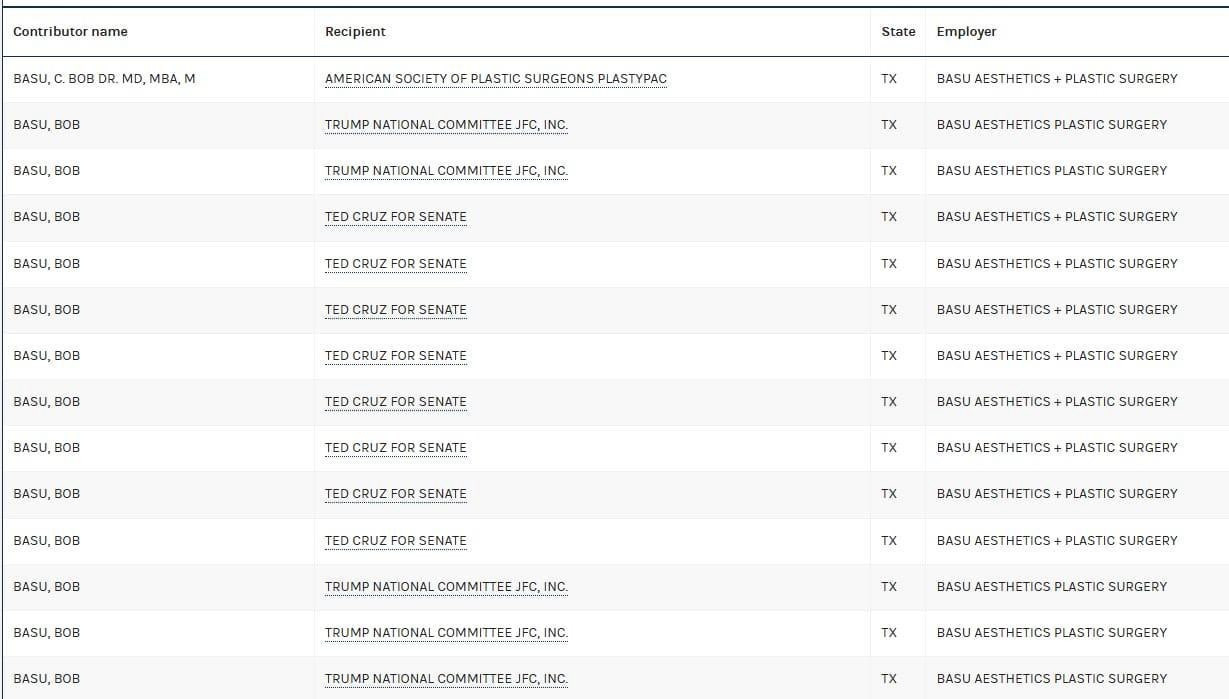The image size is (1229, 699).
Task: Click the first BASU AESTHETICS + PLASTIC SURGERY employer cell
Action: click(x=1056, y=78)
